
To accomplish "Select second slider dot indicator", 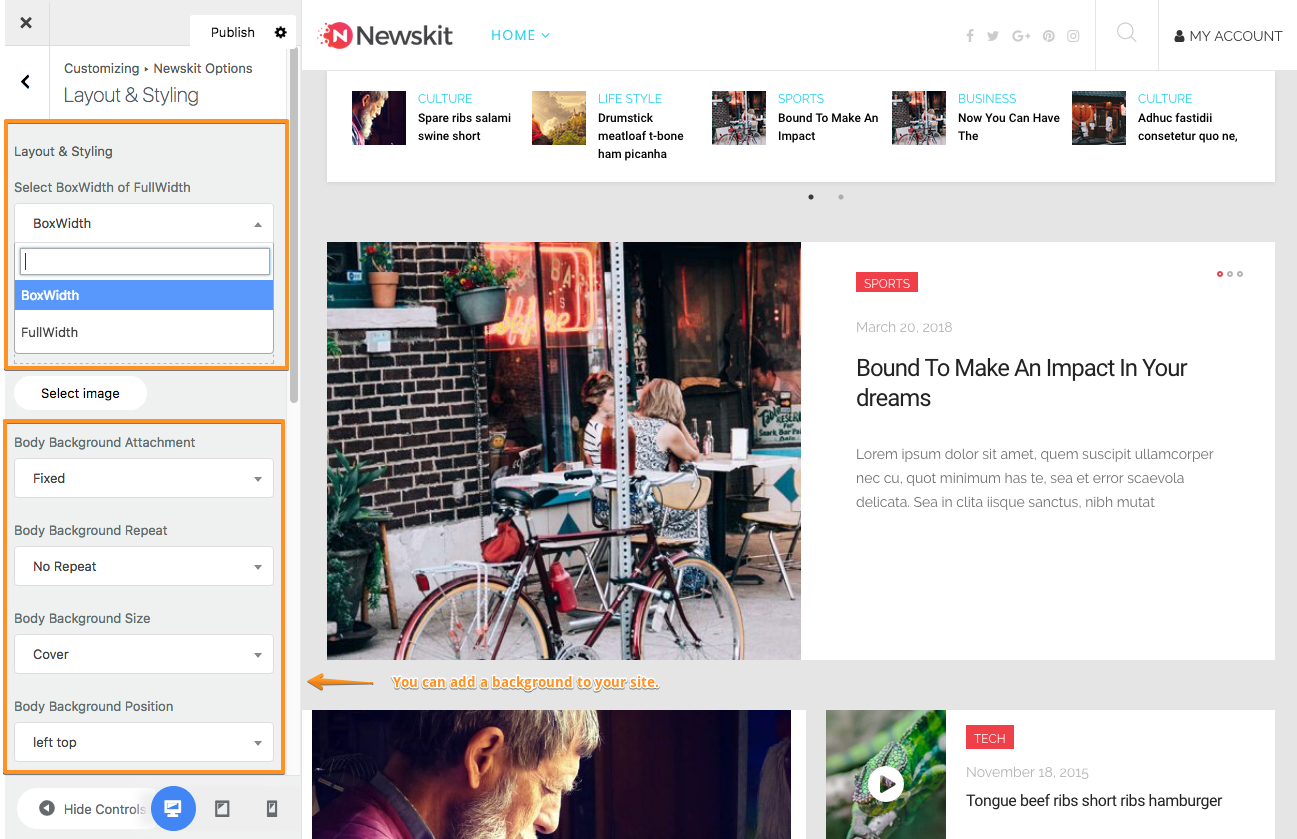I will (x=1230, y=273).
